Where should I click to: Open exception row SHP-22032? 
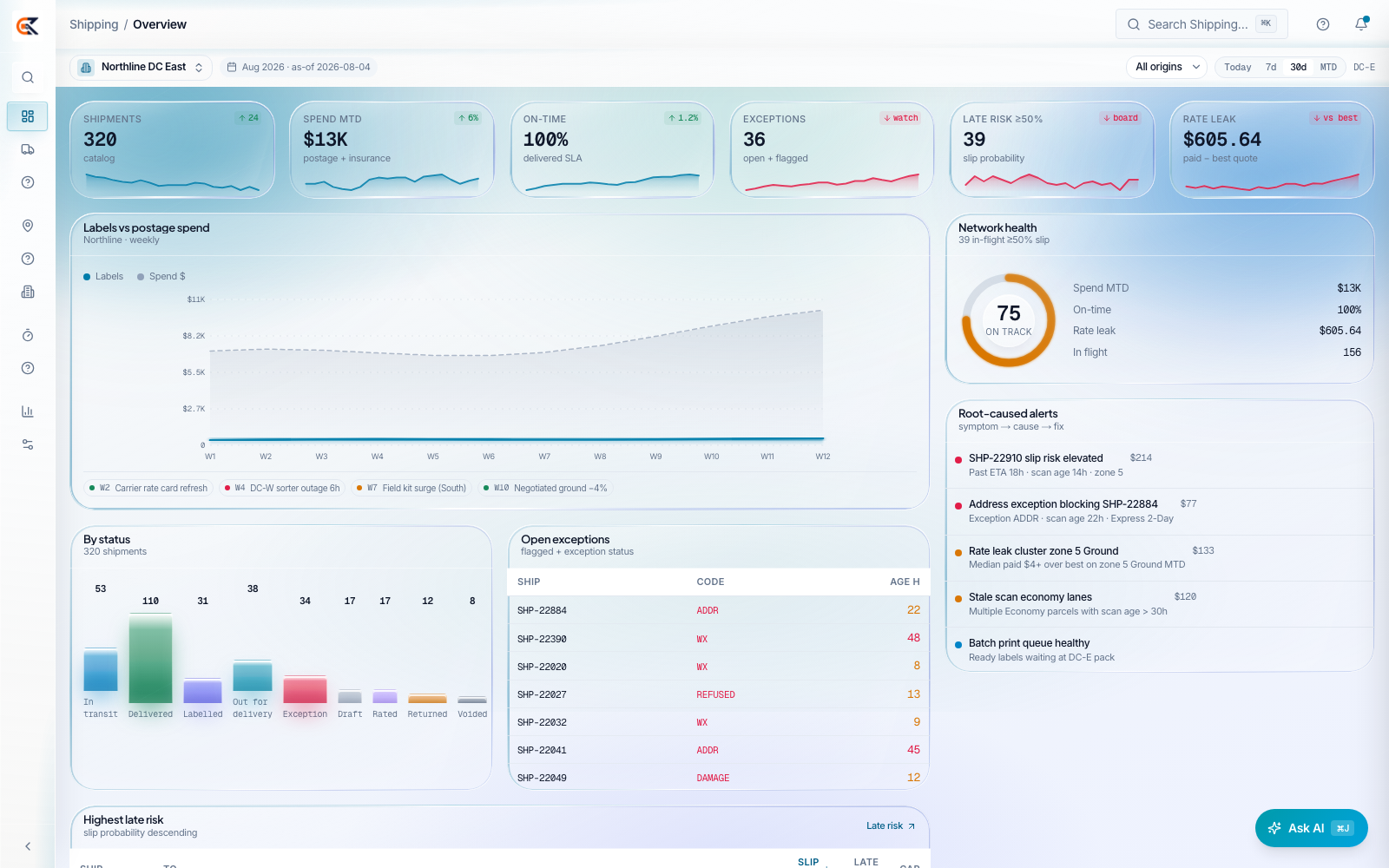719,721
